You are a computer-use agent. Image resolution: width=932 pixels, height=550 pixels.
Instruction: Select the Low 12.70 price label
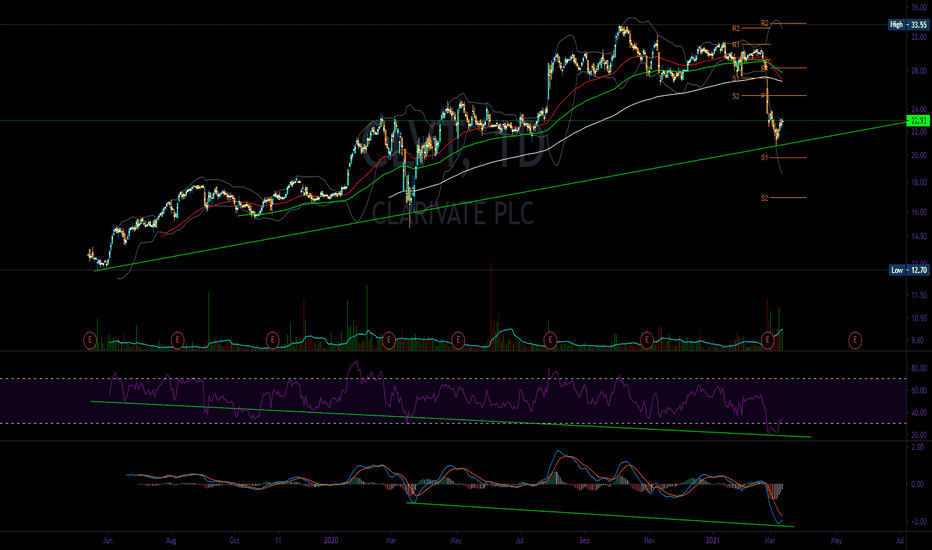(x=908, y=270)
